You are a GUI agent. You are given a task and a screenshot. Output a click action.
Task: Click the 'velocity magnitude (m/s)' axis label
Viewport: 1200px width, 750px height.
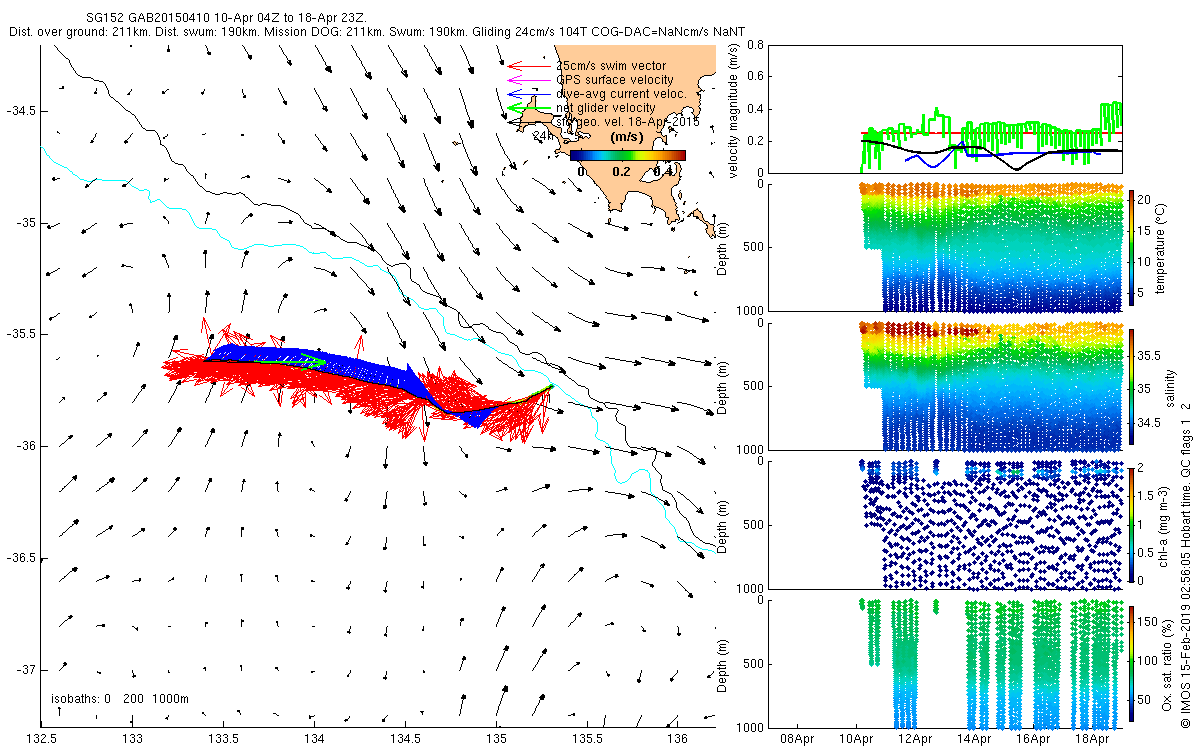click(x=734, y=110)
